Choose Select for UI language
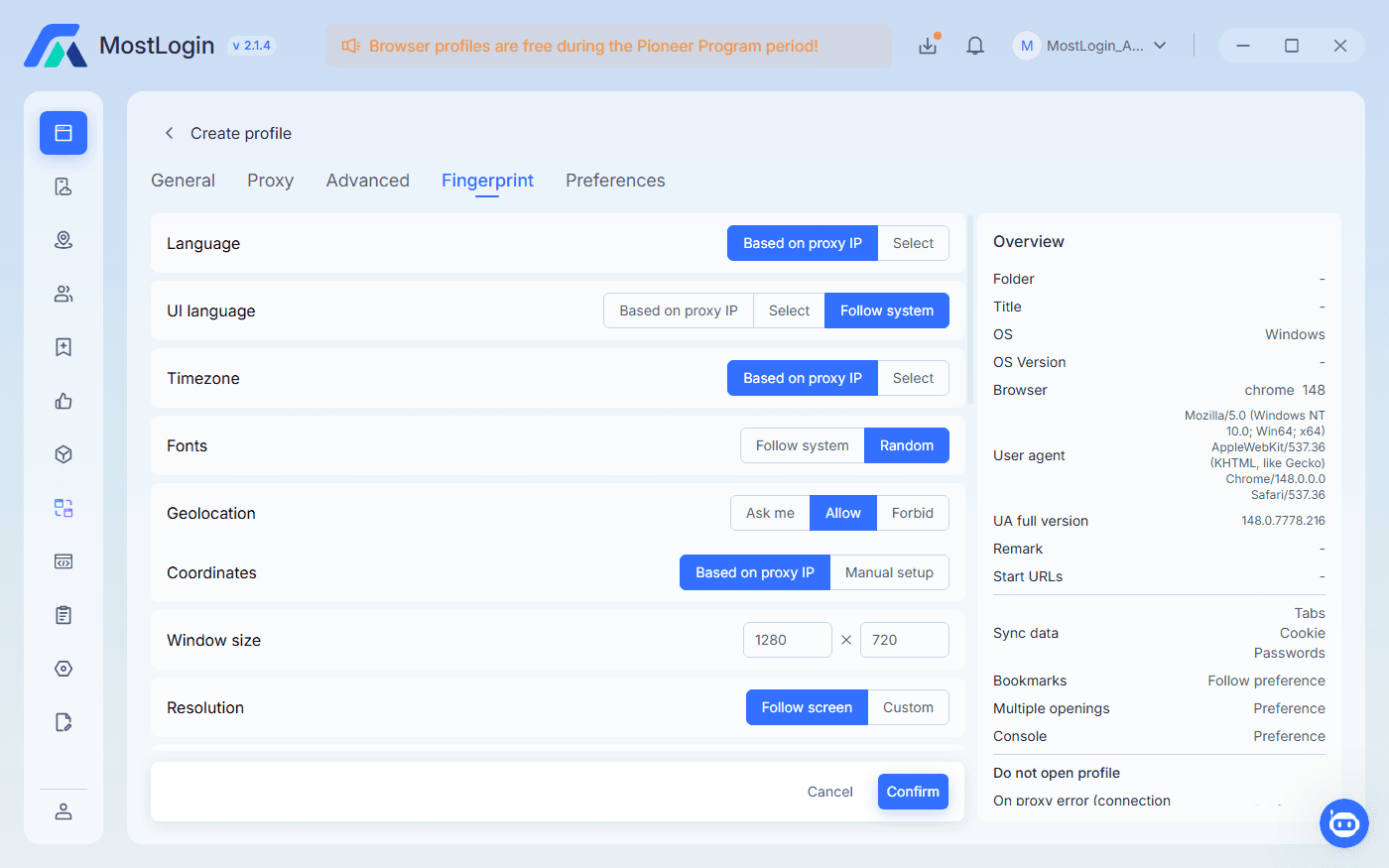This screenshot has width=1389, height=868. pyautogui.click(x=789, y=310)
